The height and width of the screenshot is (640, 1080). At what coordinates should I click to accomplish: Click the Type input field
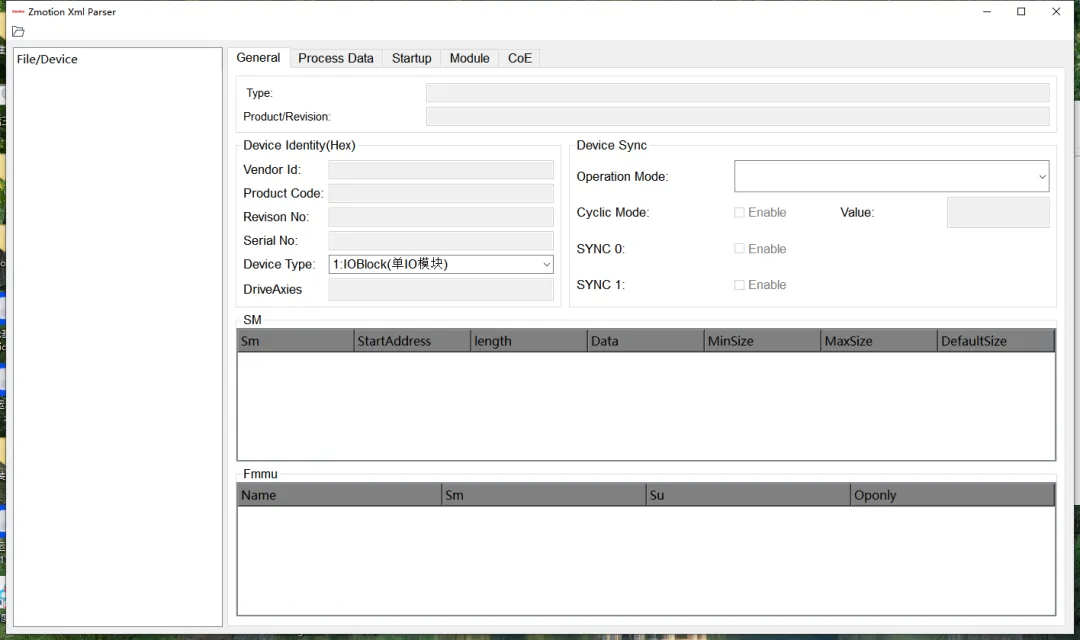[738, 93]
